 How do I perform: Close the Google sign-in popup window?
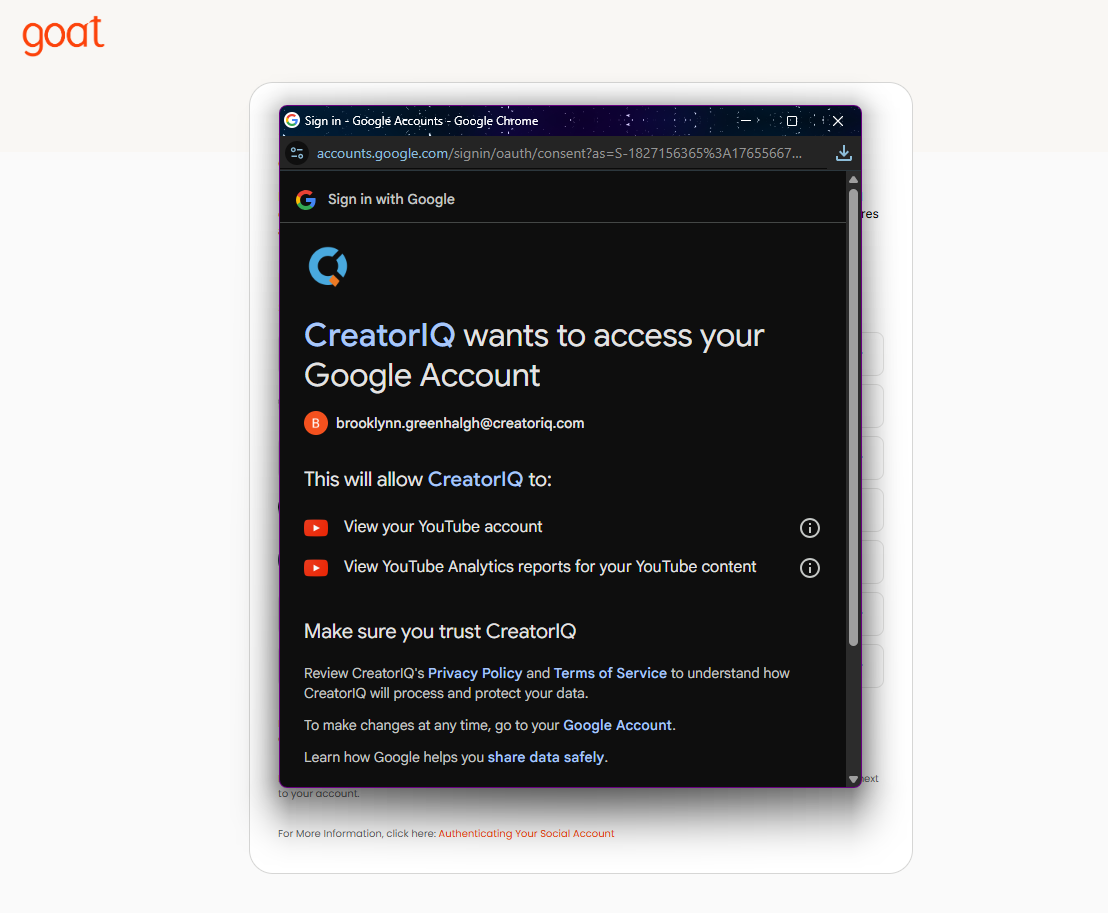(x=838, y=121)
